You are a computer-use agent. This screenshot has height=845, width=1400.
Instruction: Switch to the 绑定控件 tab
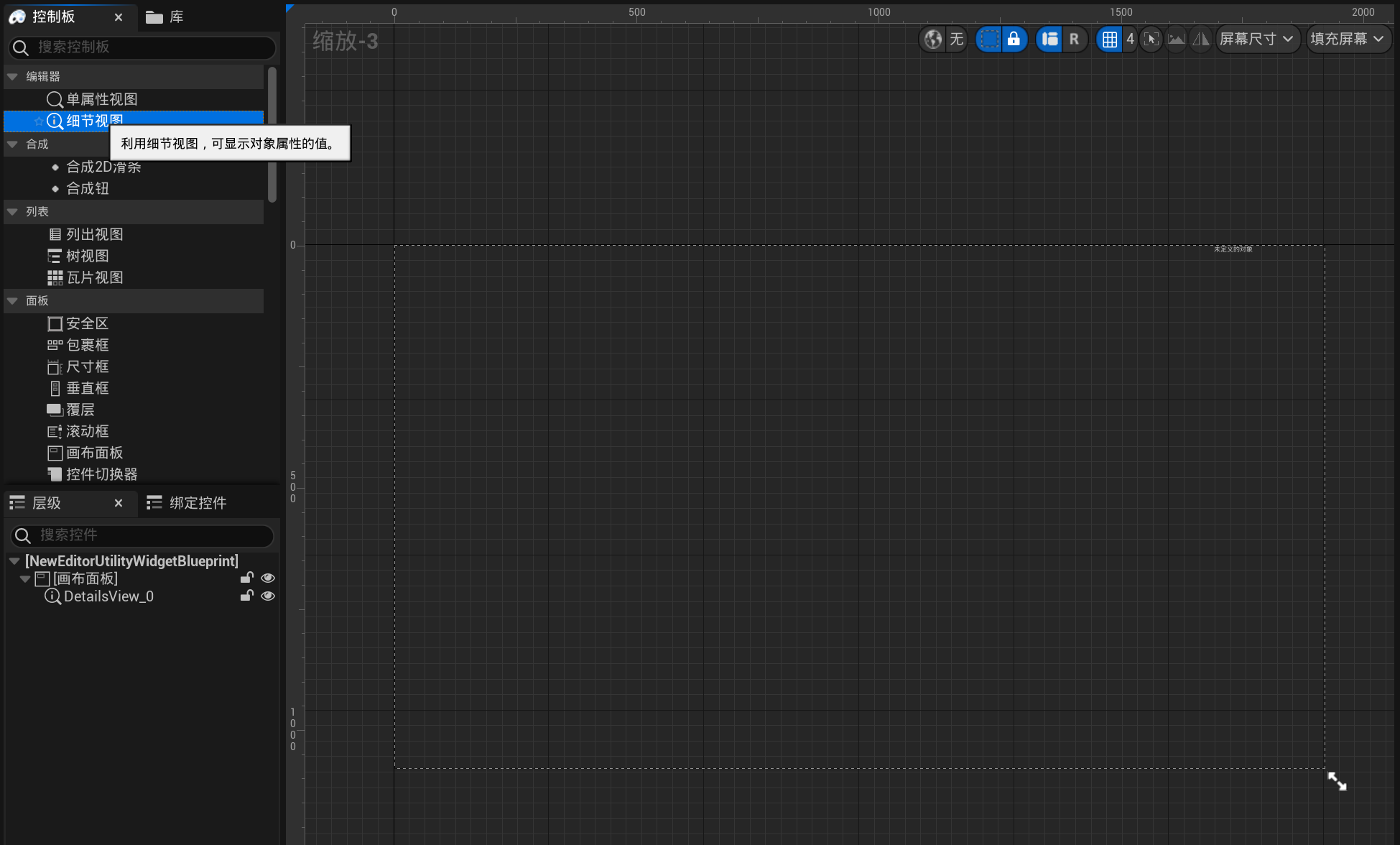[x=187, y=503]
